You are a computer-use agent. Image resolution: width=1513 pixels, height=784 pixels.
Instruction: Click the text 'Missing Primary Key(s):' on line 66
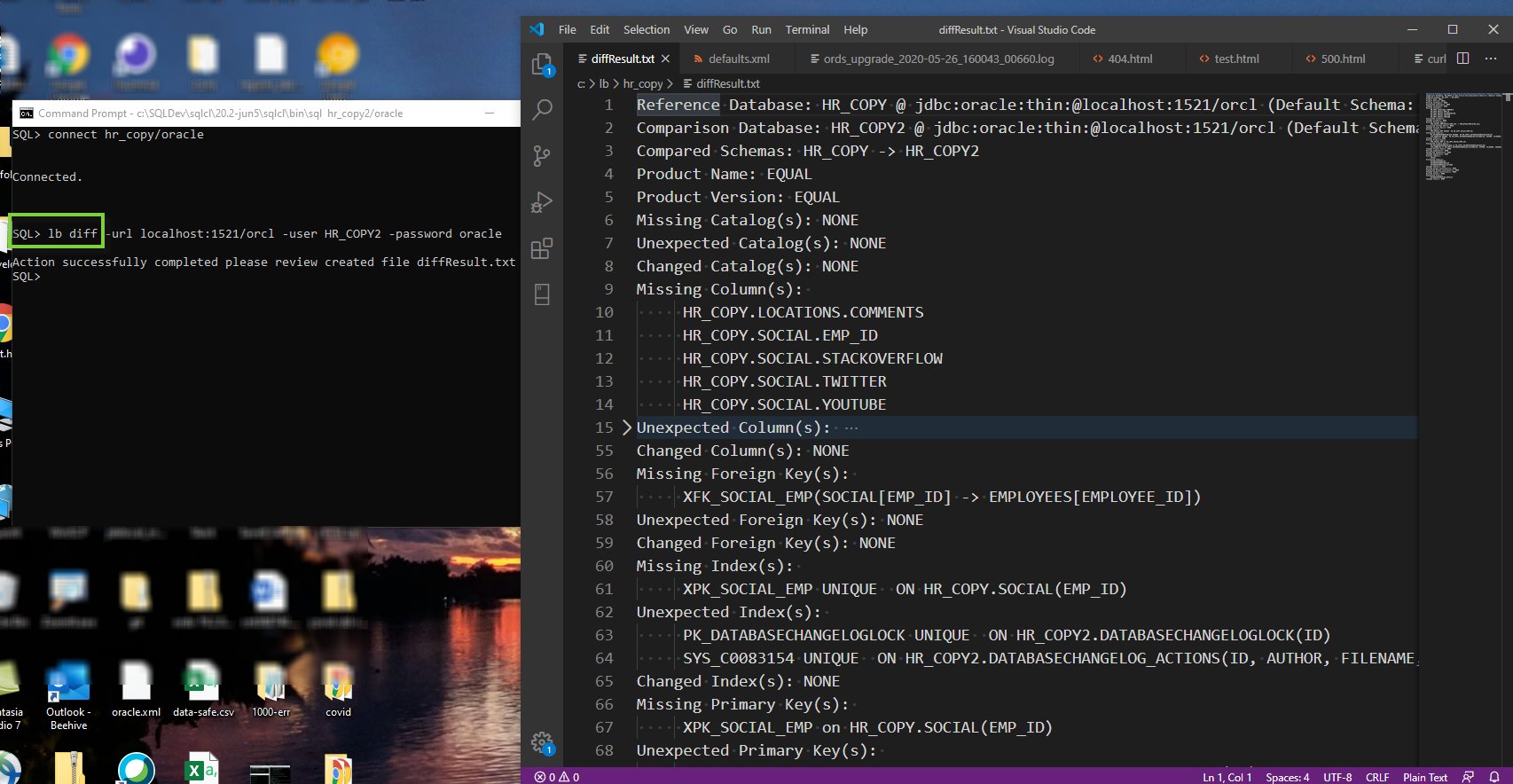pyautogui.click(x=742, y=704)
